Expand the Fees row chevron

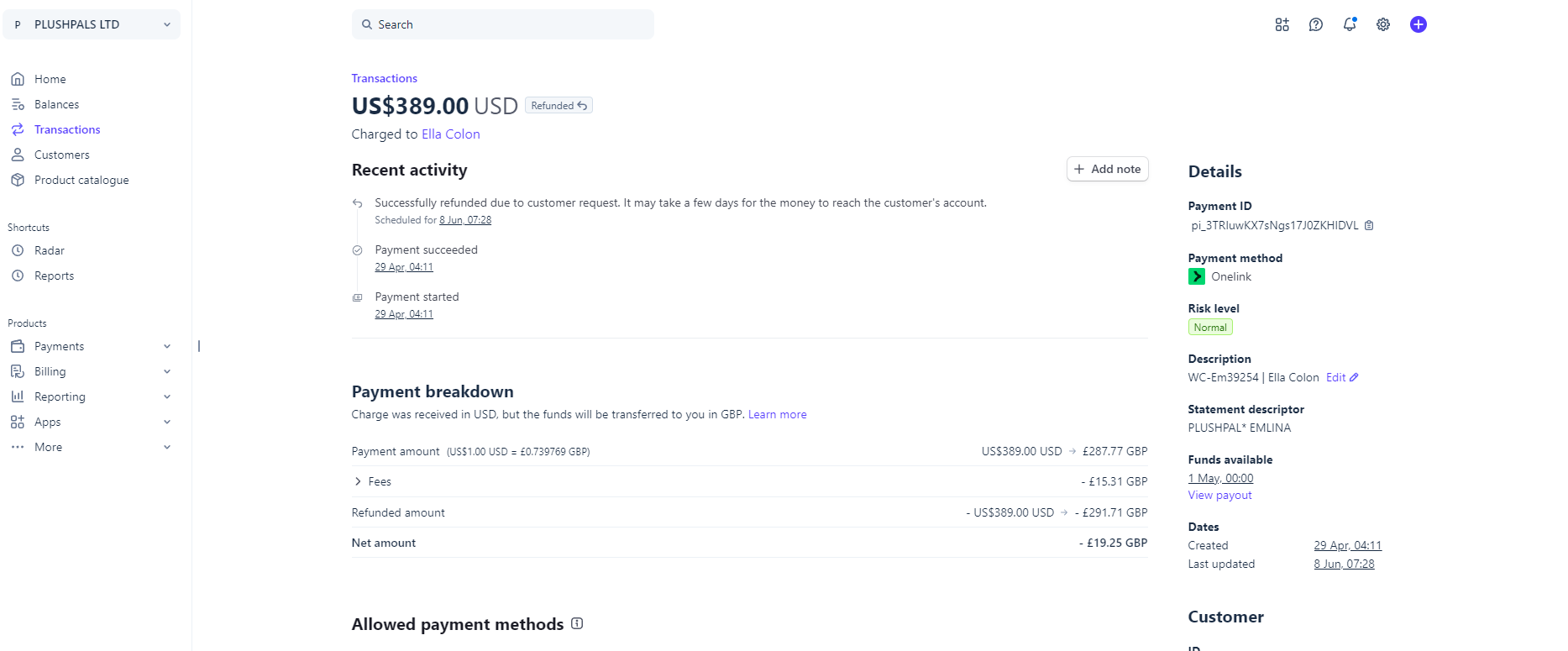pyautogui.click(x=358, y=481)
